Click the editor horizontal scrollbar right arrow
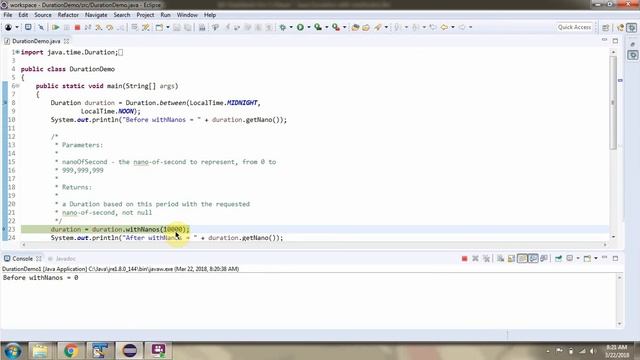 tap(605, 244)
